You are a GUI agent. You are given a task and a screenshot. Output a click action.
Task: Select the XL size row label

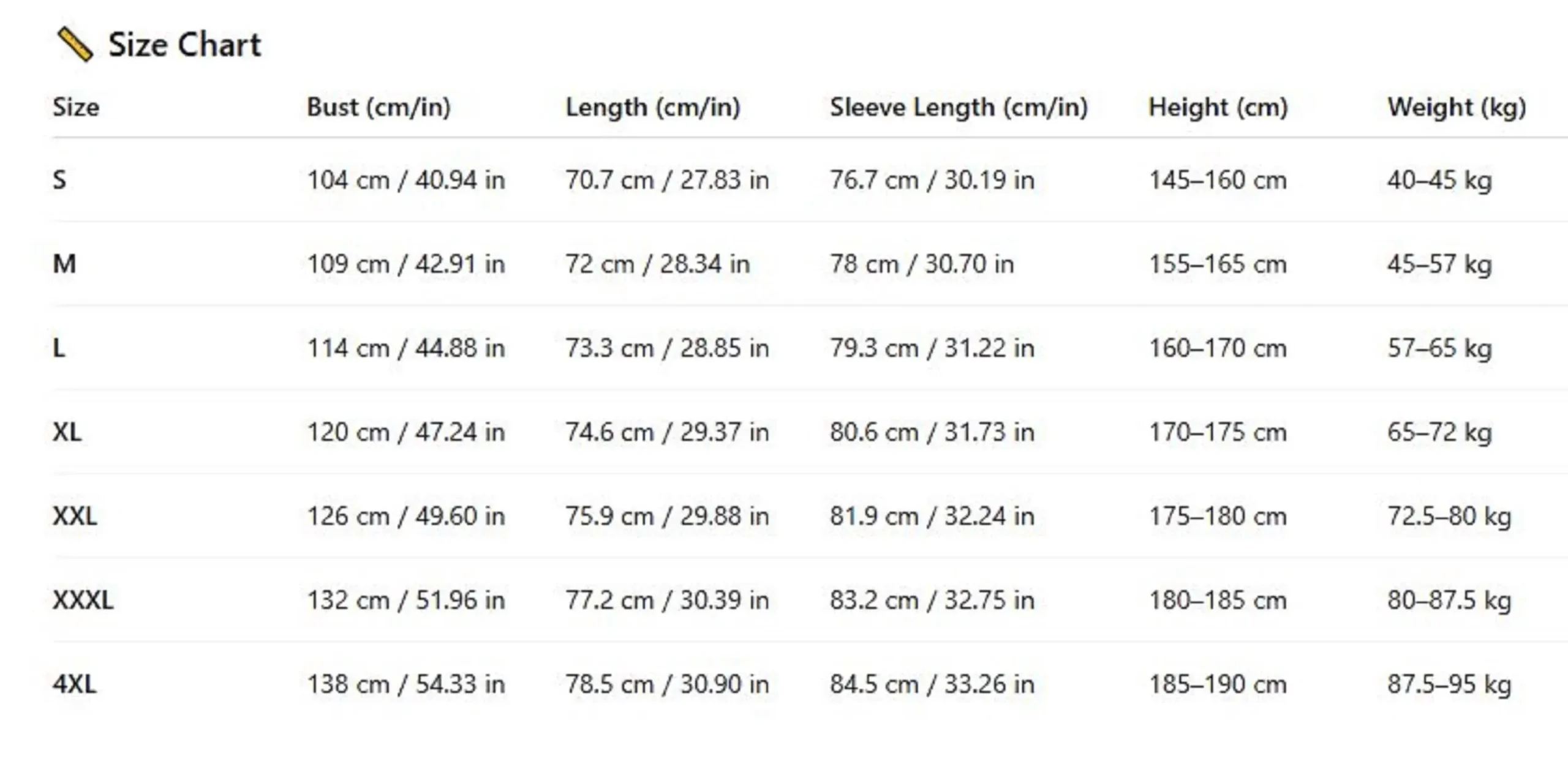click(x=67, y=432)
